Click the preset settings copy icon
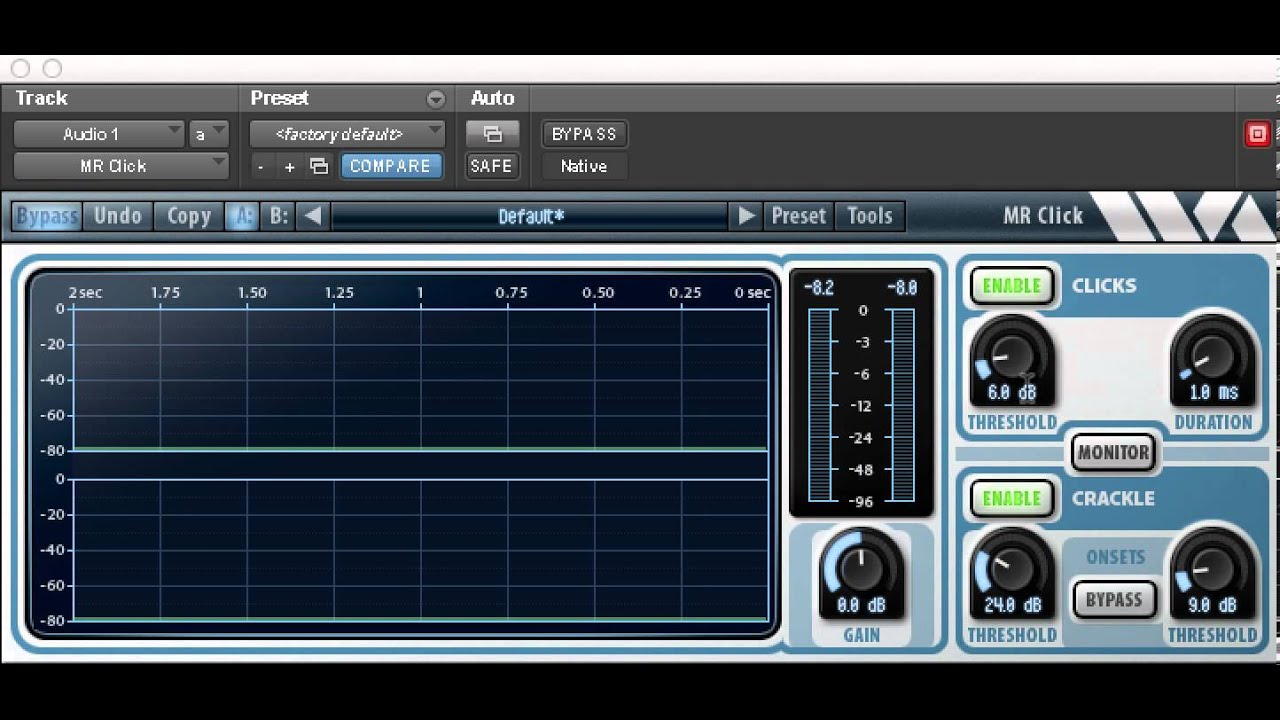The height and width of the screenshot is (720, 1280). point(319,166)
